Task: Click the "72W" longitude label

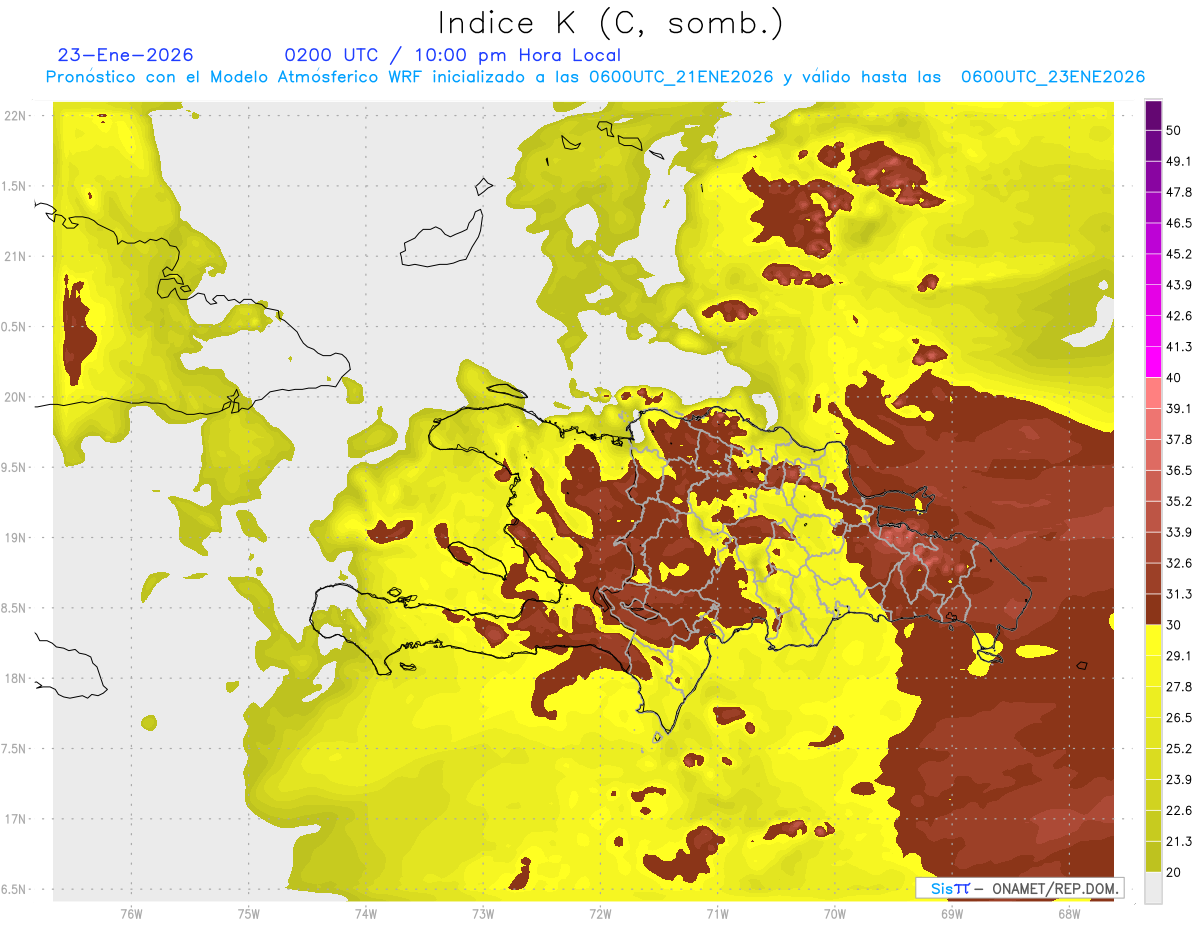Action: point(600,913)
